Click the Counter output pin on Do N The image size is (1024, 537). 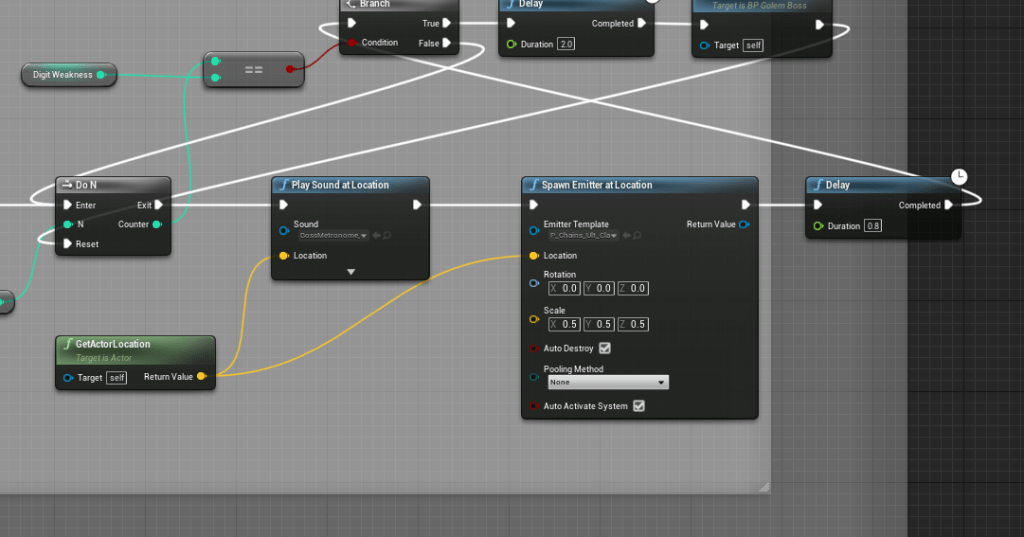(156, 224)
